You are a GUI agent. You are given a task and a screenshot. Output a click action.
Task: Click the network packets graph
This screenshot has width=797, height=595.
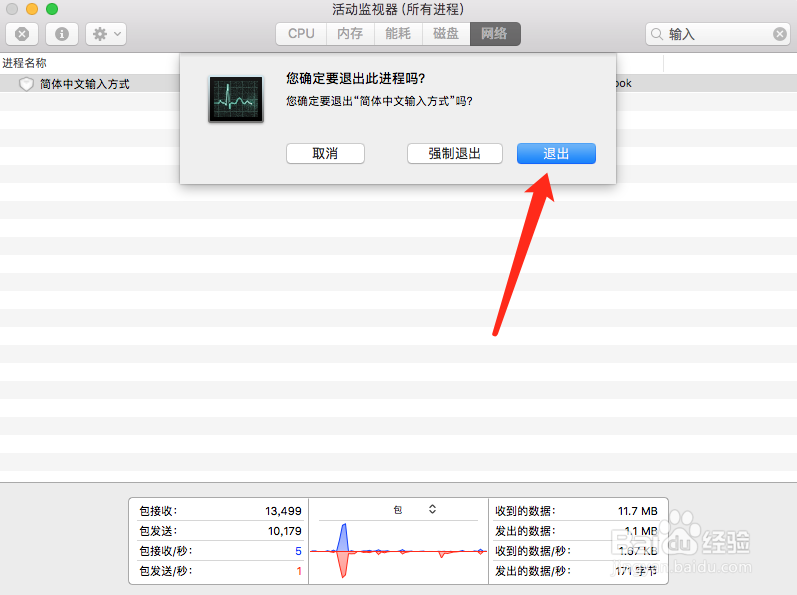coord(398,551)
